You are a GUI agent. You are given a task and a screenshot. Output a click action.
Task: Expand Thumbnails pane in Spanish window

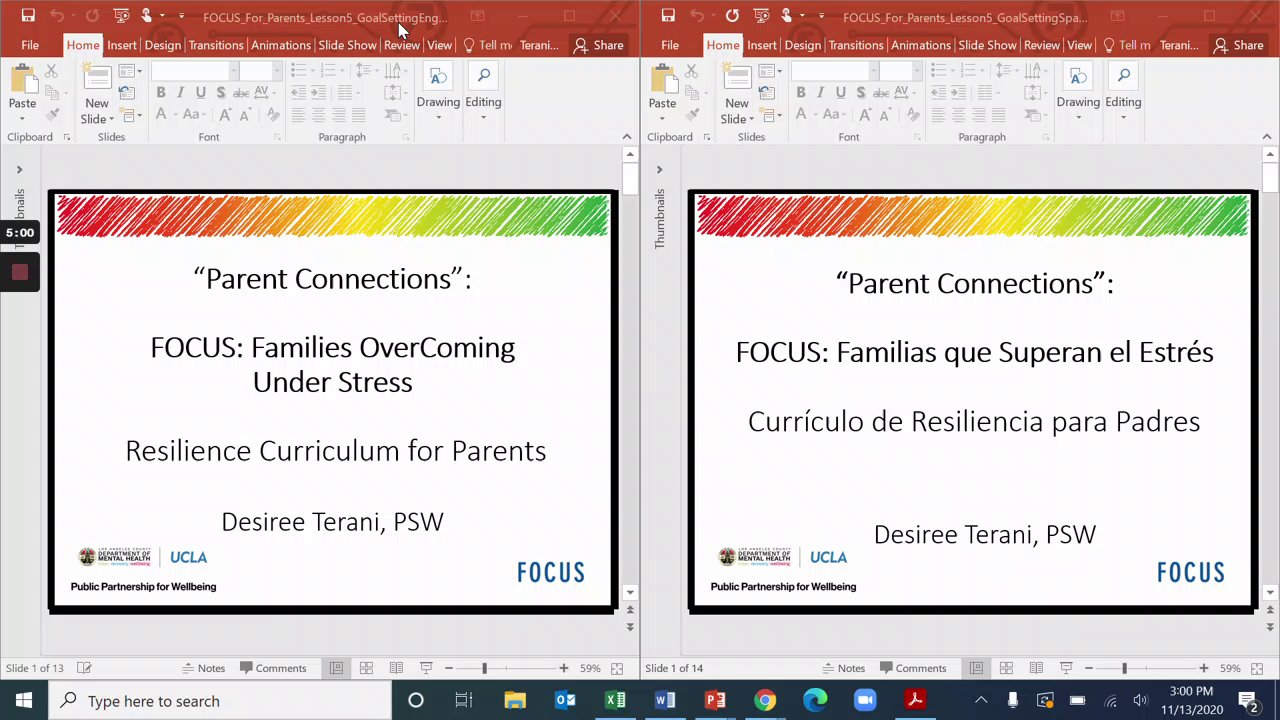tap(659, 169)
